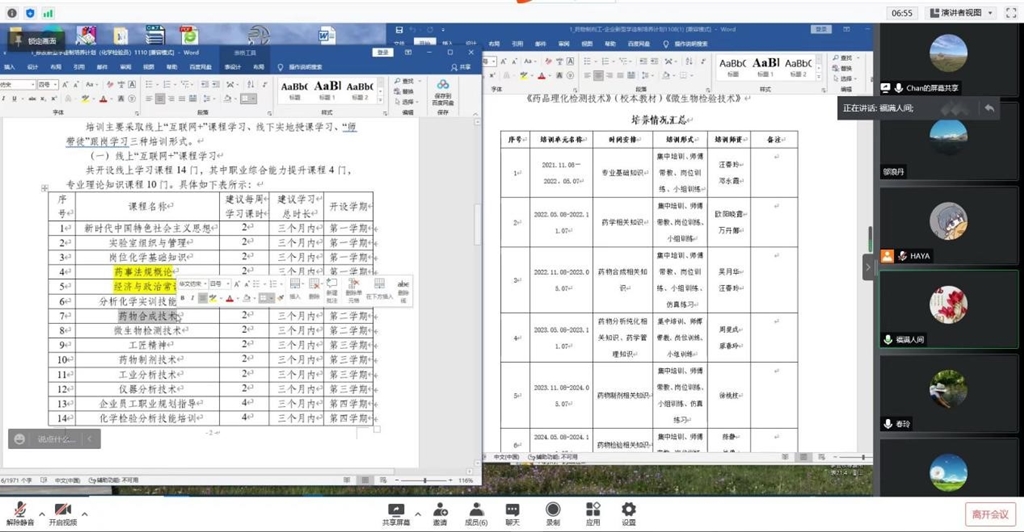Open 引用 tab in left Word

pyautogui.click(x=79, y=67)
